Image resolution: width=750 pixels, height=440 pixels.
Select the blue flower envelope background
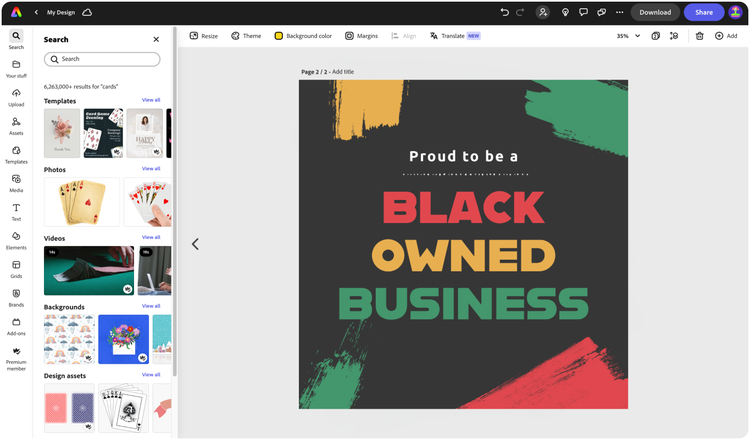pyautogui.click(x=123, y=339)
